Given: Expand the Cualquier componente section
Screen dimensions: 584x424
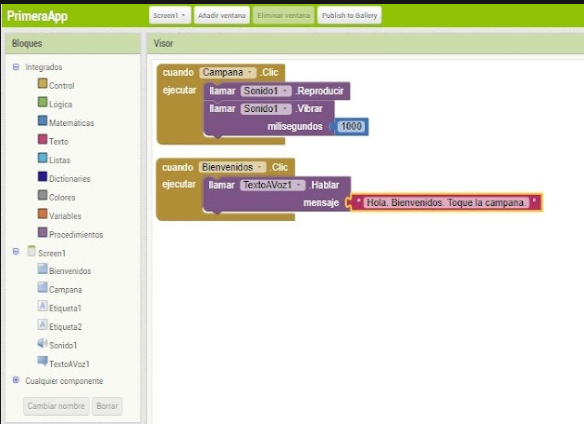Looking at the screenshot, I should click(x=16, y=380).
